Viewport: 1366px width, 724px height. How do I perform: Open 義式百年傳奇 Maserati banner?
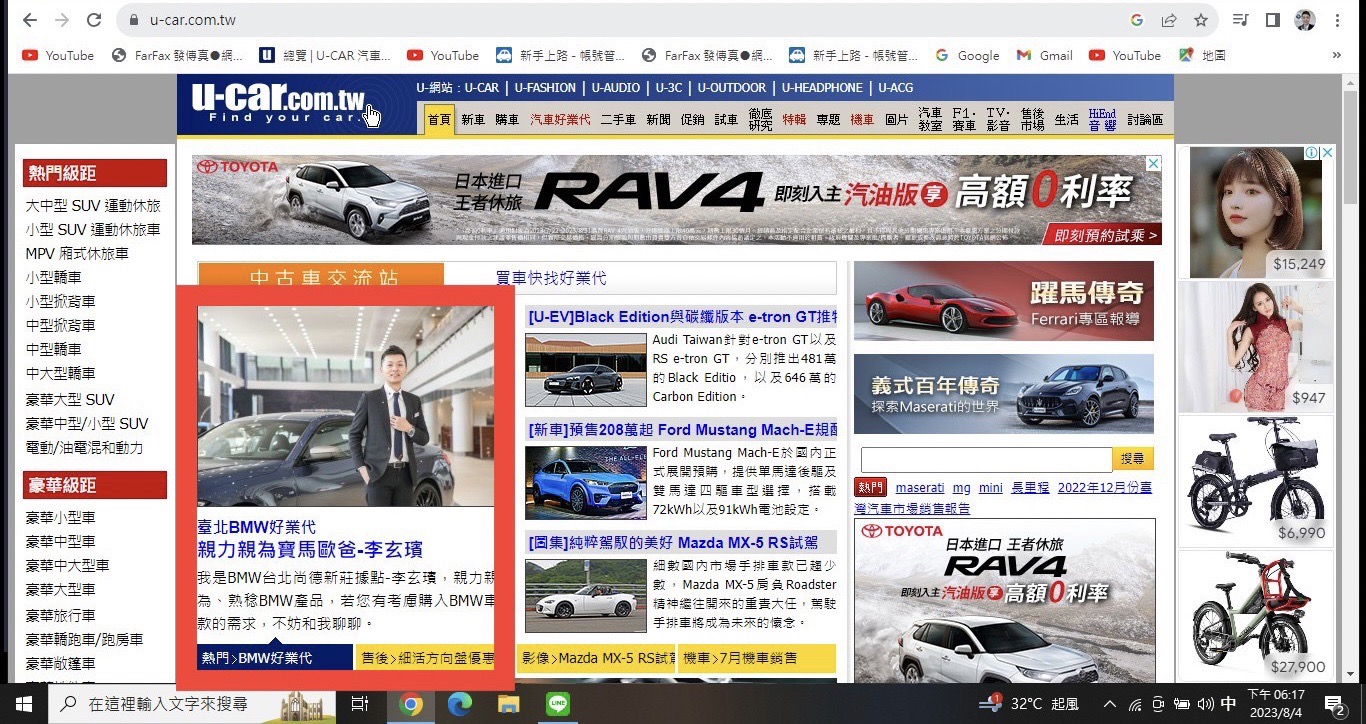pos(1004,393)
